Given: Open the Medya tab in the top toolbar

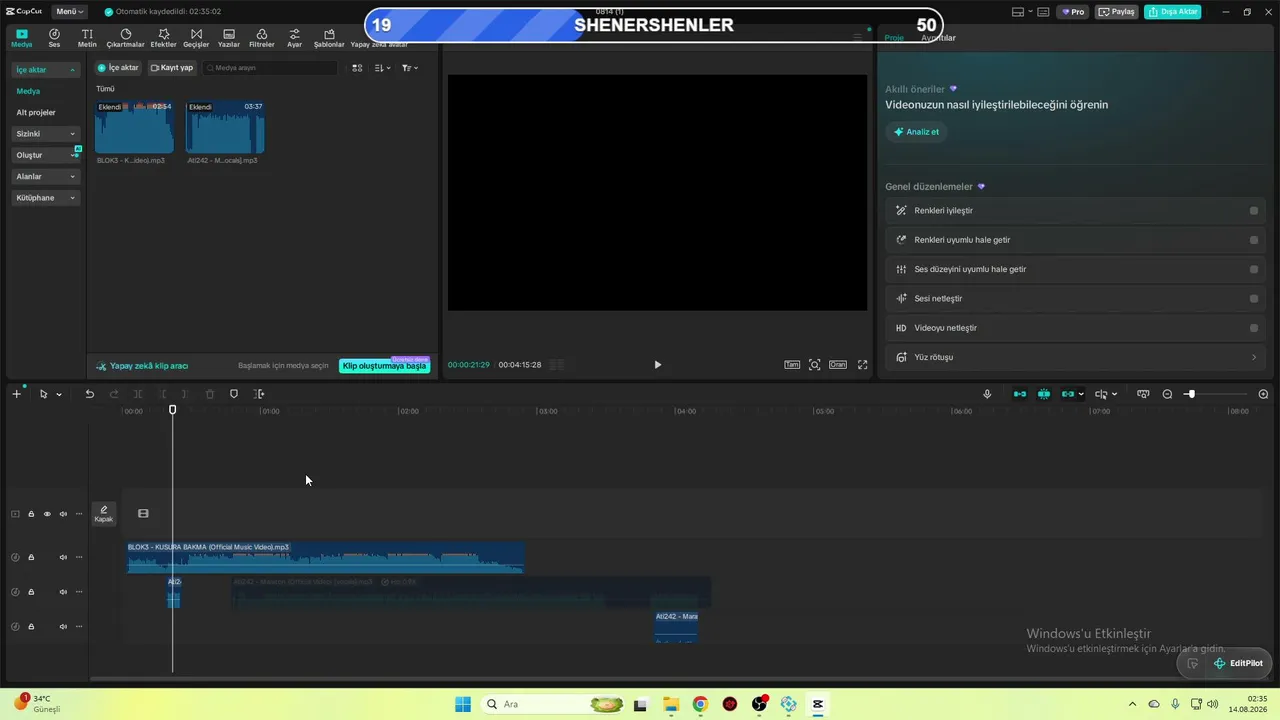Looking at the screenshot, I should [x=22, y=38].
